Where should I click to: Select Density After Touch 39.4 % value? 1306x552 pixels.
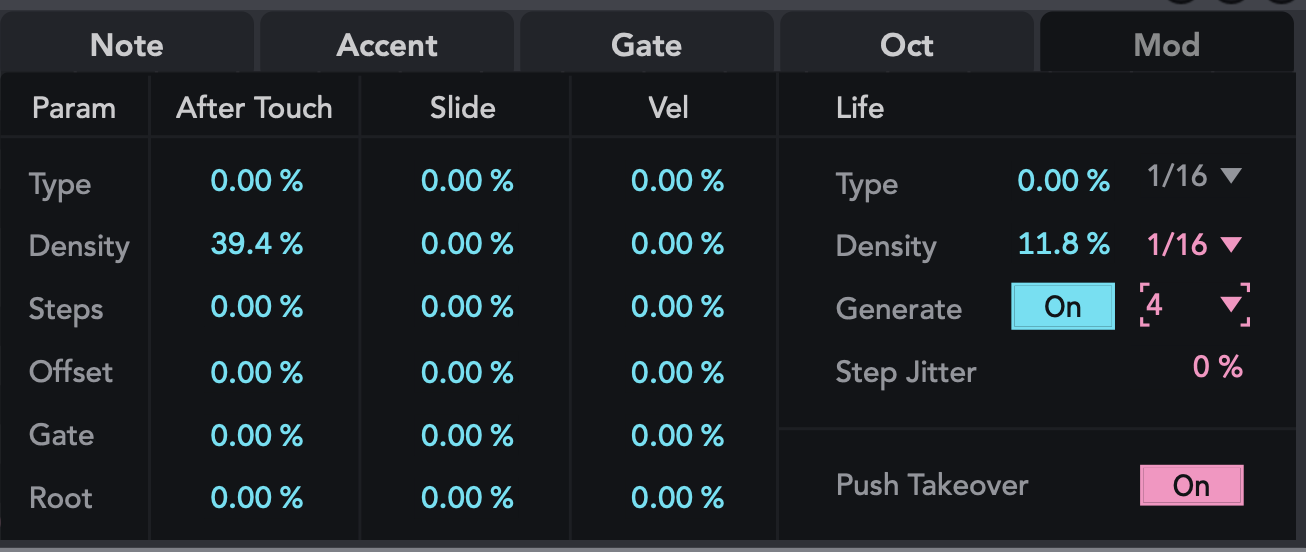257,245
